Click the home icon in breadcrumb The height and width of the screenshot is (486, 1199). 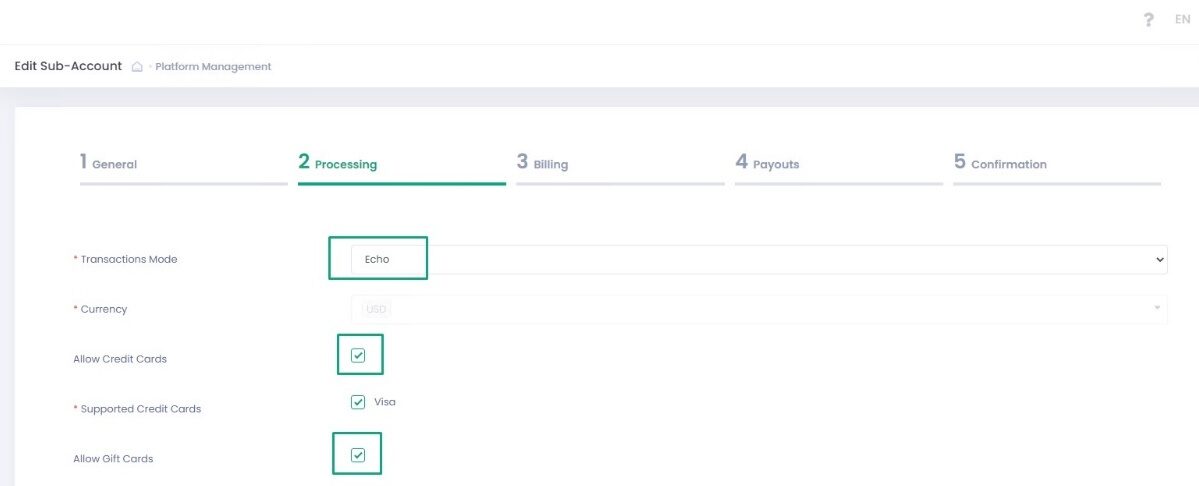tap(137, 67)
